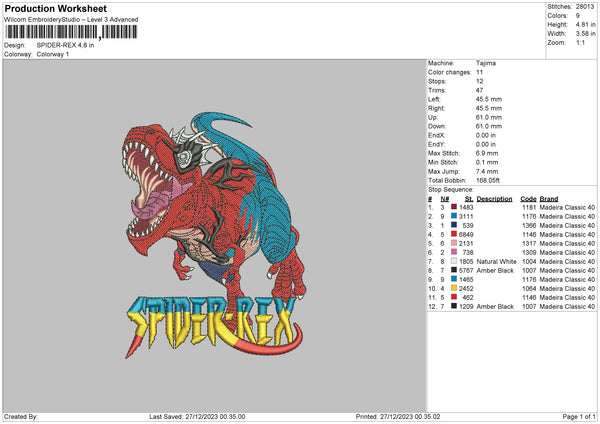Select the Max Stitch value 6.9 mm
This screenshot has width=600, height=424.
487,153
